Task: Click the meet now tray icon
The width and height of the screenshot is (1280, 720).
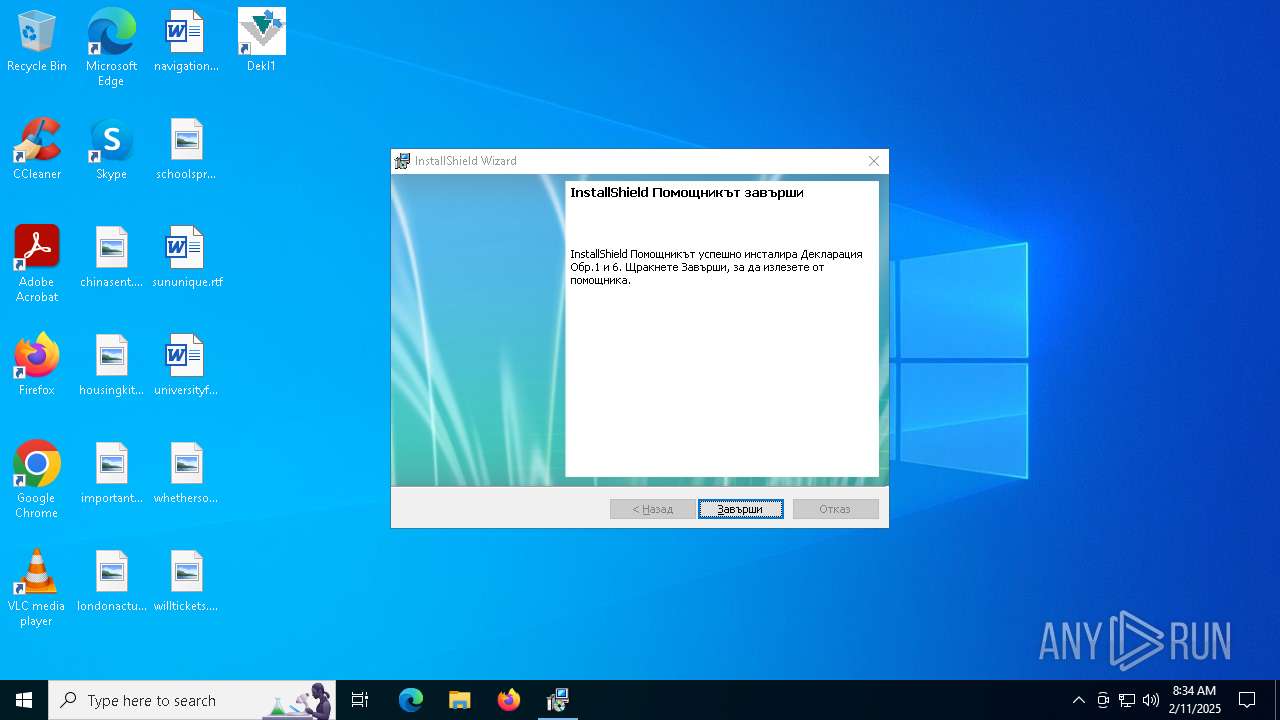Action: (x=1103, y=700)
